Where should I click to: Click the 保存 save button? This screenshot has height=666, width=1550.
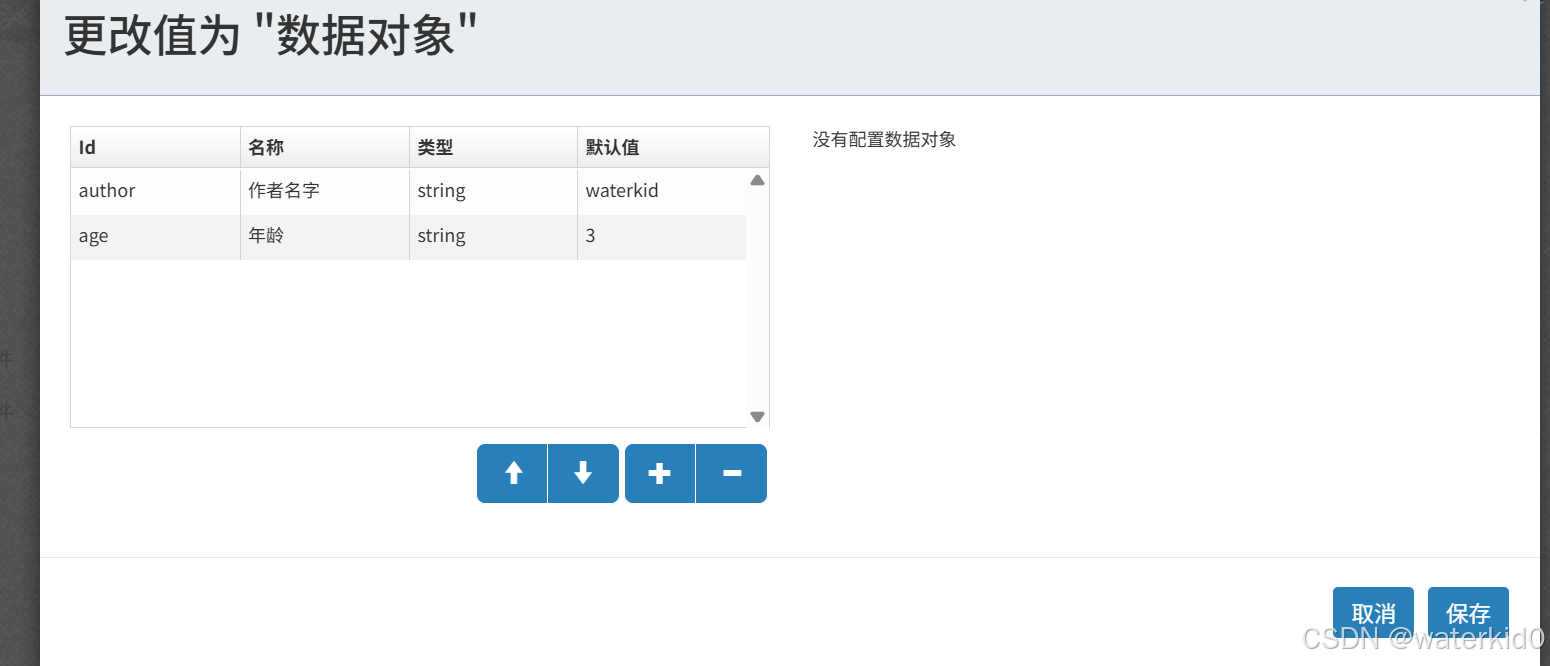click(1468, 612)
